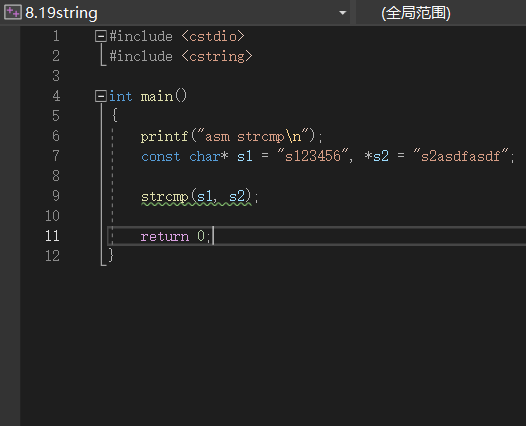This screenshot has height=426, width=526.
Task: Click the main function name
Action: coord(157,97)
